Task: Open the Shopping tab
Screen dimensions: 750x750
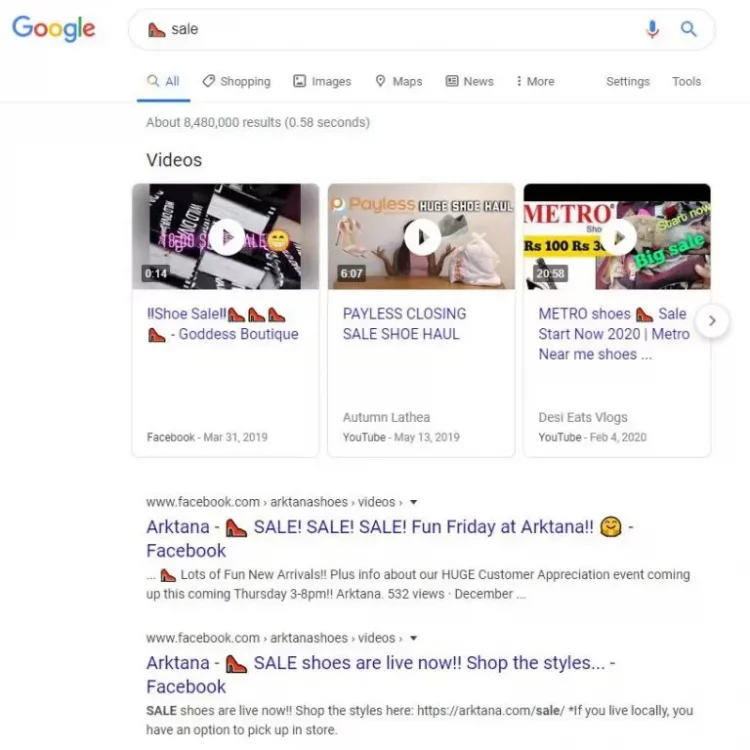Action: (236, 81)
